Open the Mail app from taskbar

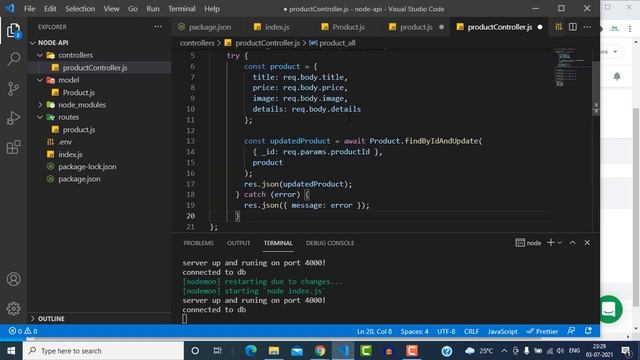point(297,351)
